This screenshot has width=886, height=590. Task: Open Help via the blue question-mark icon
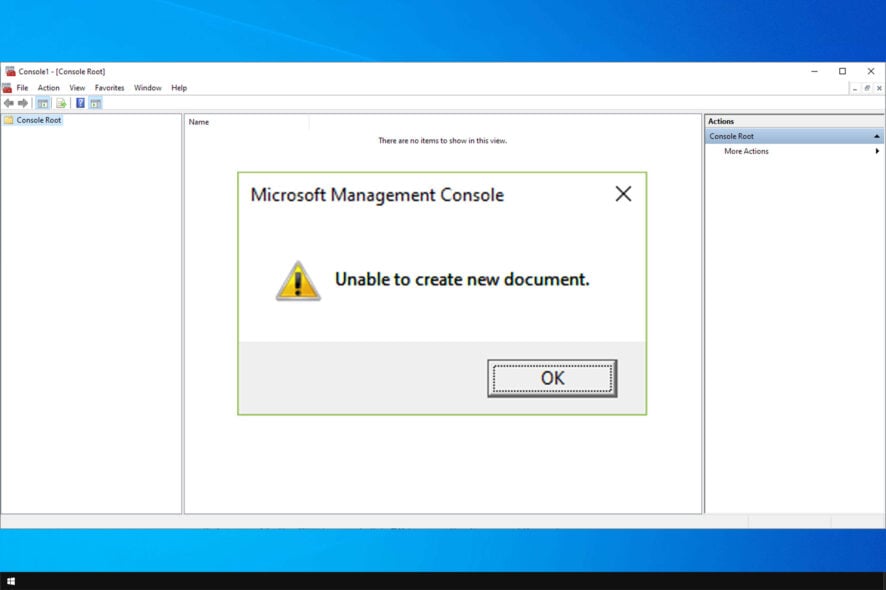[80, 103]
